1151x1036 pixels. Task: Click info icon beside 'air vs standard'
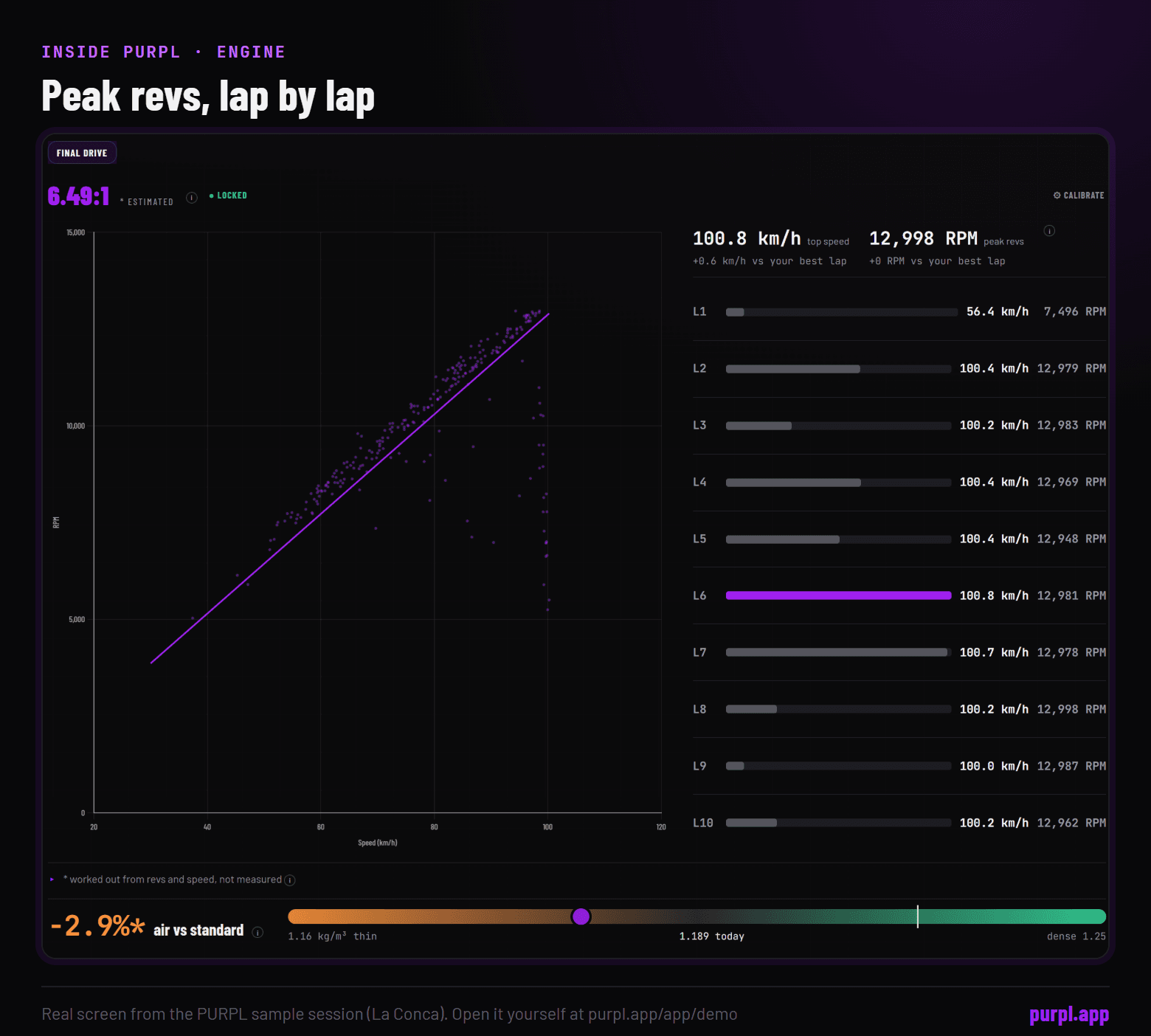click(257, 932)
